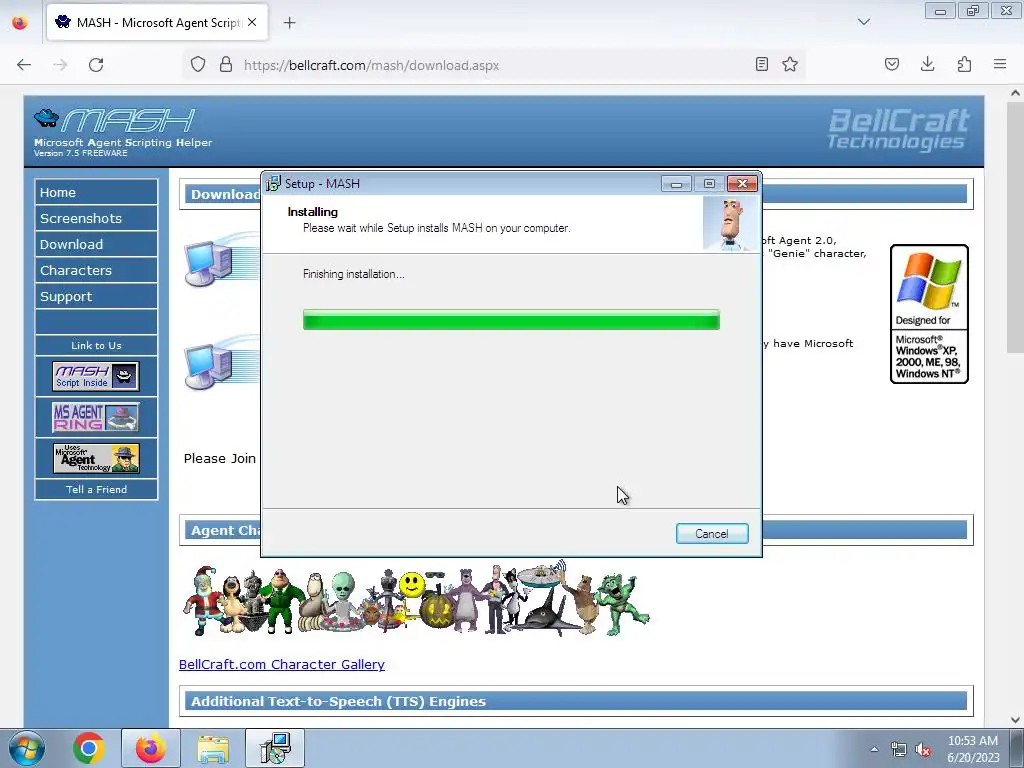The width and height of the screenshot is (1024, 768).
Task: Open the Firefox downloads arrow icon
Action: coord(927,64)
